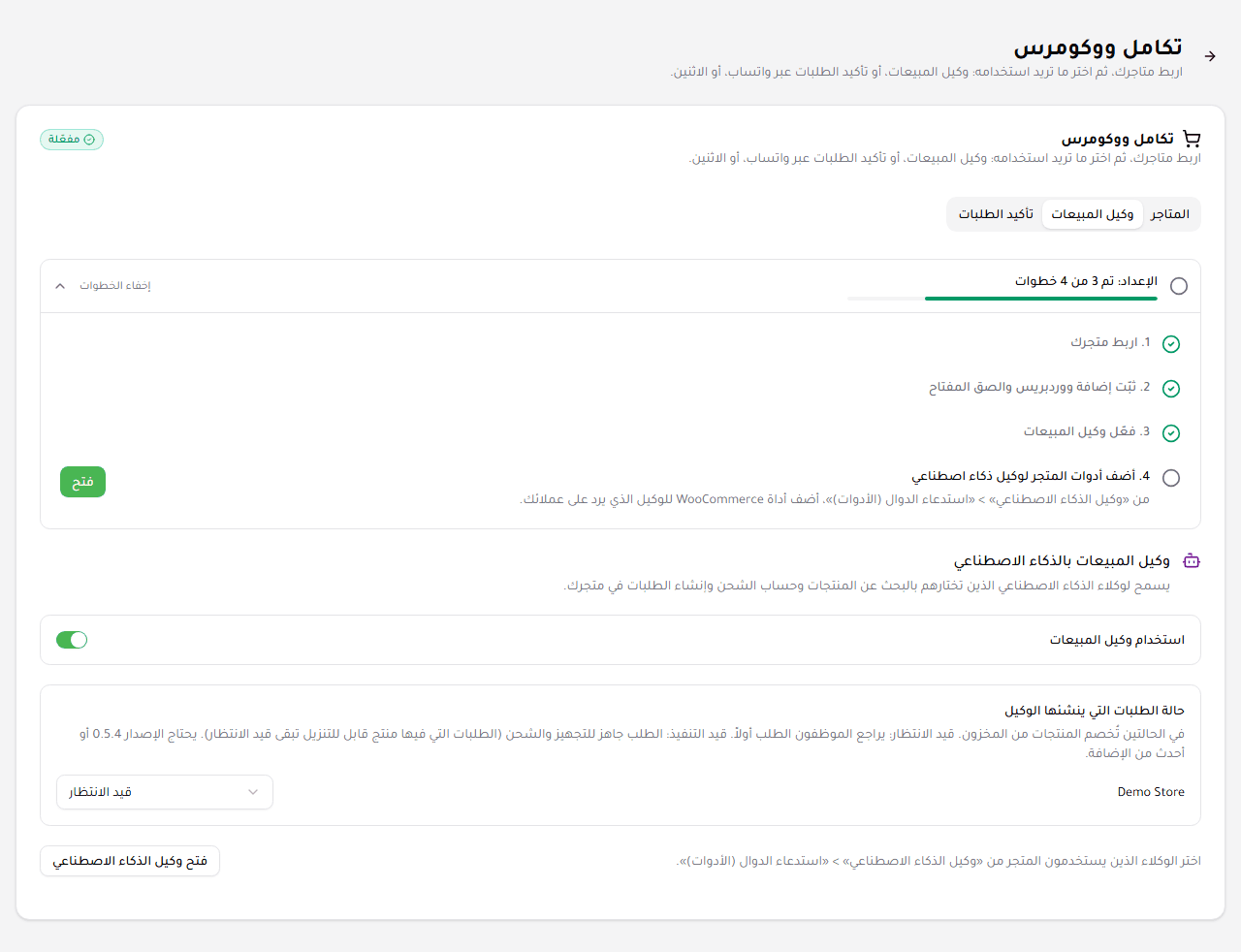1241x952 pixels.
Task: Switch to the المتاجر tab
Action: 1170,214
